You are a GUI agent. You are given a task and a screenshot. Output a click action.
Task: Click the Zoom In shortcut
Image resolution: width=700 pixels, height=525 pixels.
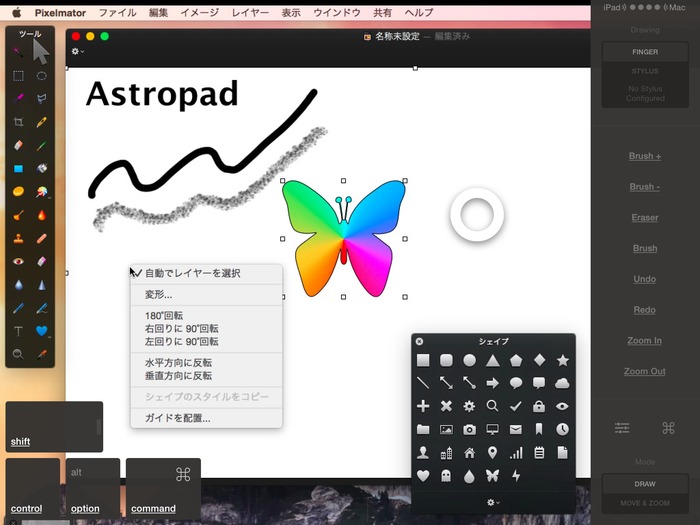tap(645, 341)
